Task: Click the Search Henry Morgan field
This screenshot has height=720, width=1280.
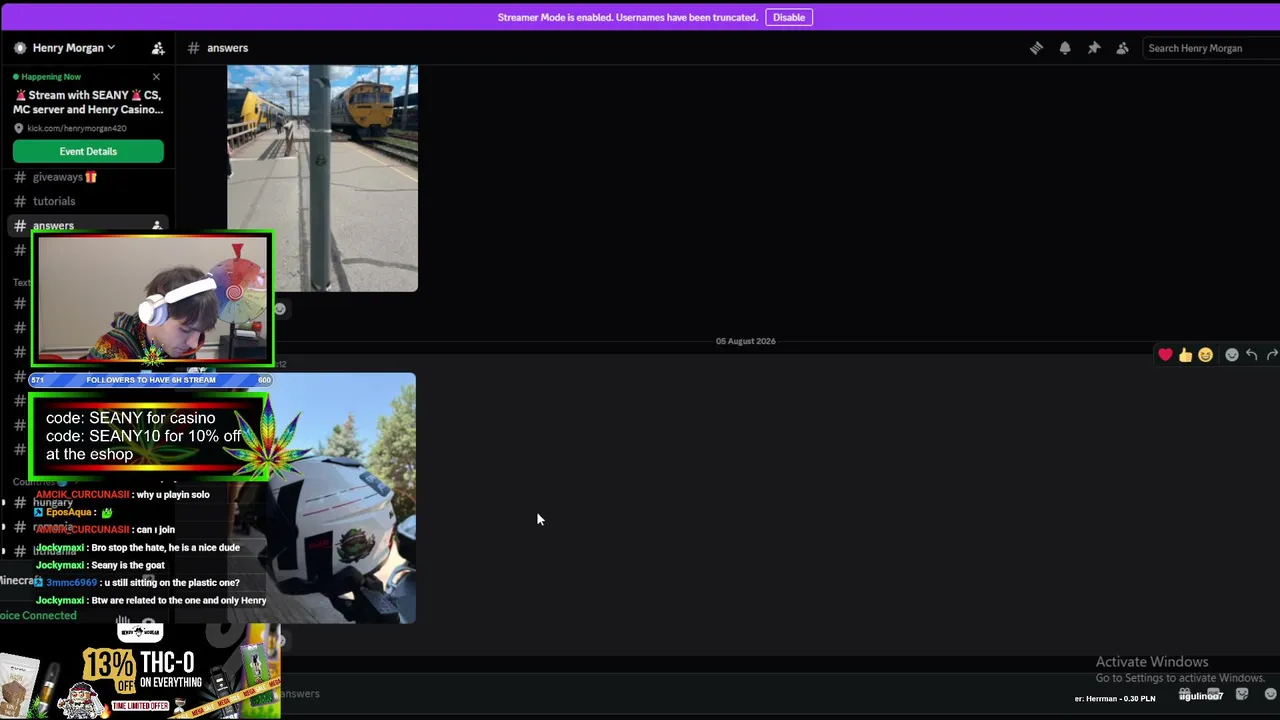Action: pyautogui.click(x=1211, y=48)
